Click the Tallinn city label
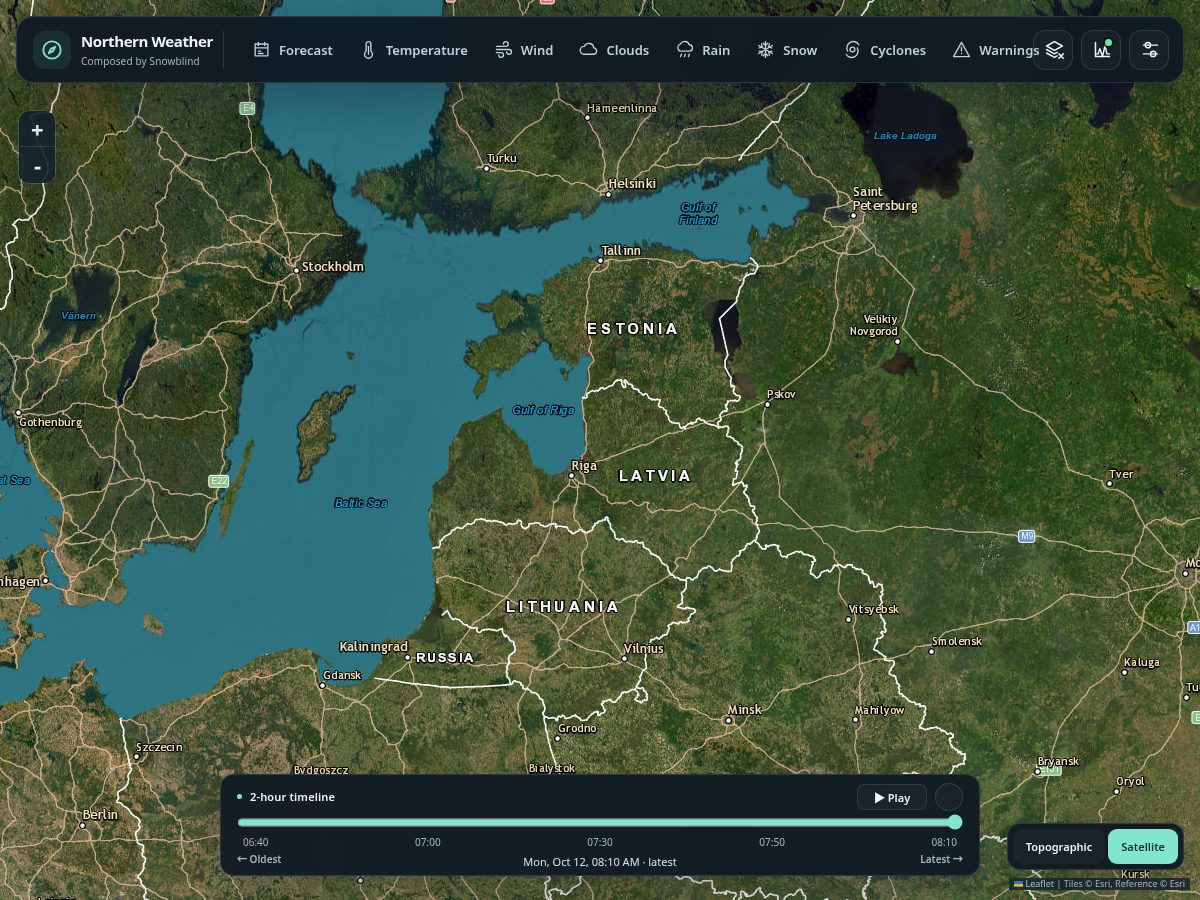The height and width of the screenshot is (900, 1200). [621, 250]
